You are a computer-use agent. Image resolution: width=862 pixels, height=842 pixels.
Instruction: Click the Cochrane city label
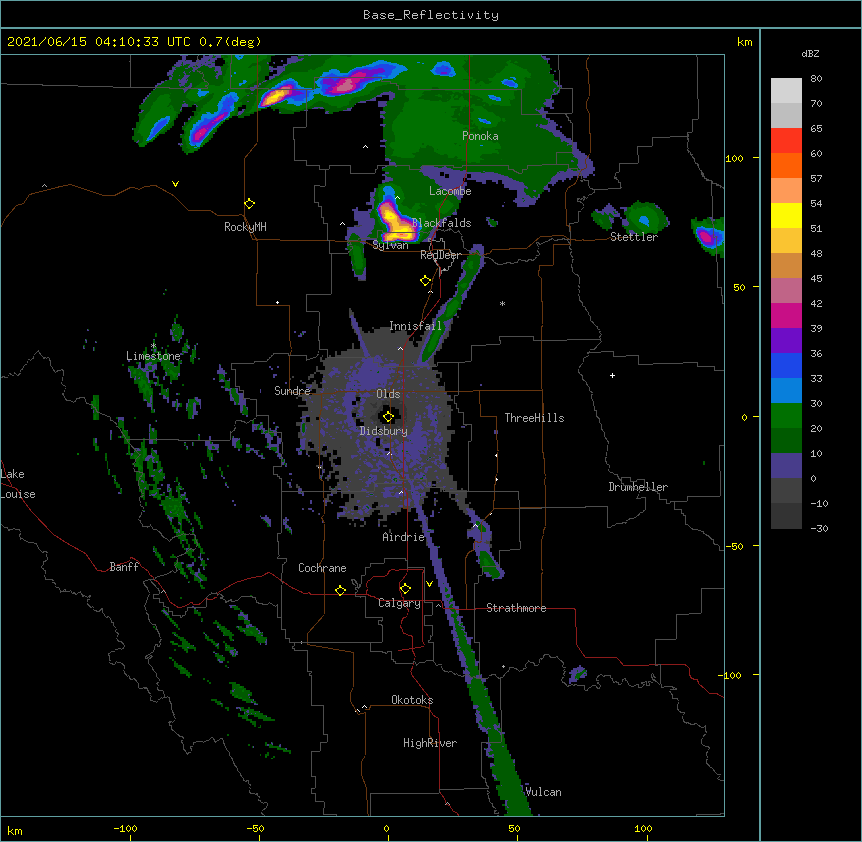coord(322,568)
